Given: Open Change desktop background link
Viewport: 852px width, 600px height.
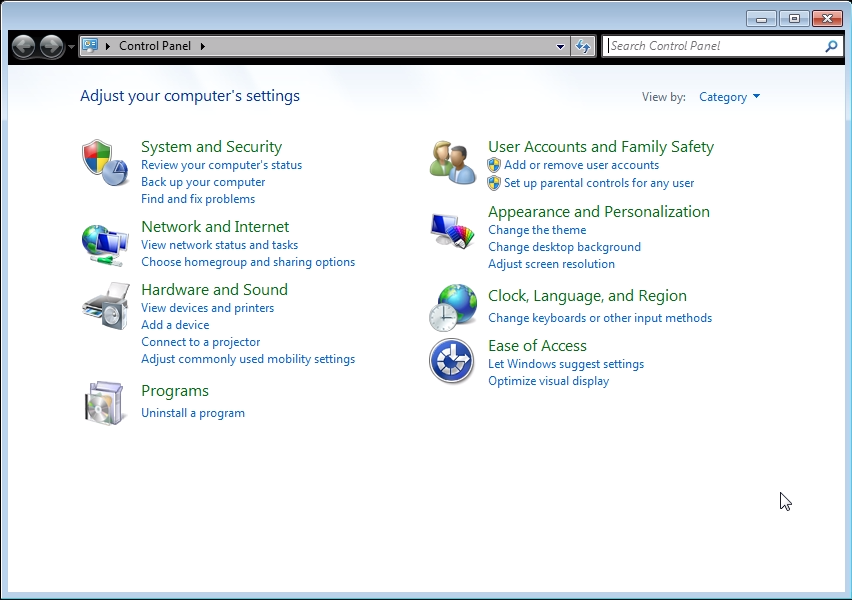Looking at the screenshot, I should click(x=564, y=247).
